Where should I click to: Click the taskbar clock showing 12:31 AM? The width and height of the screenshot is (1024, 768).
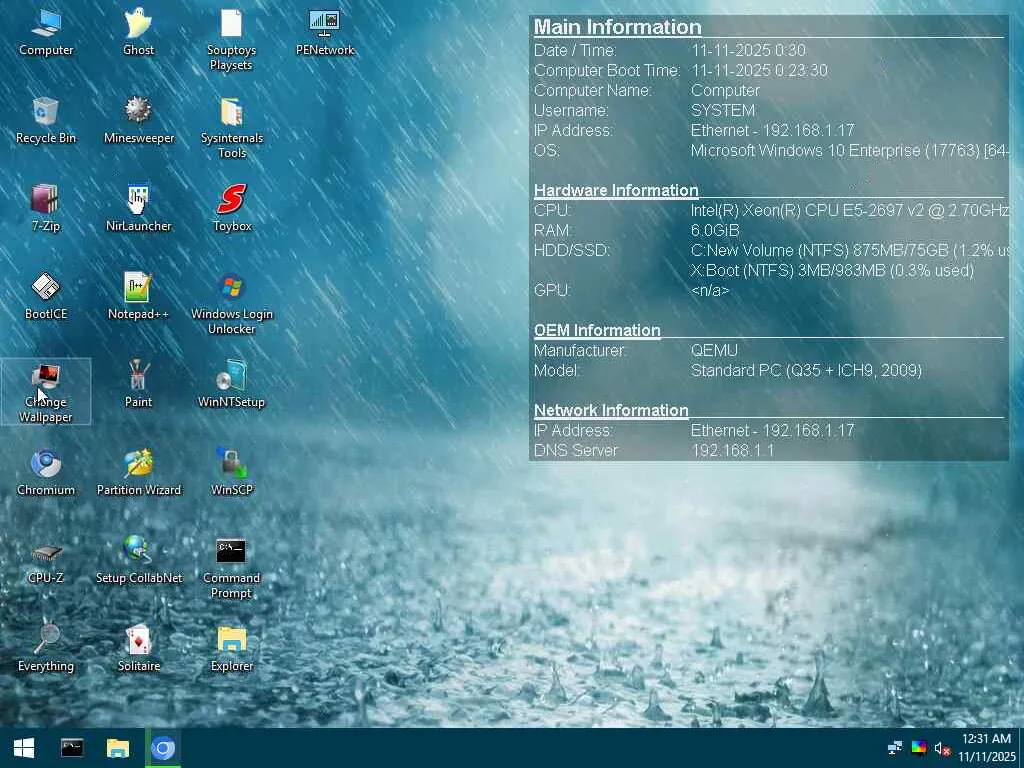(987, 748)
